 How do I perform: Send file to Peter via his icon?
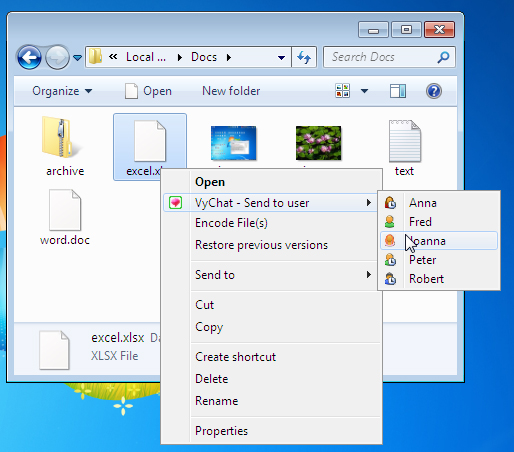pos(390,260)
